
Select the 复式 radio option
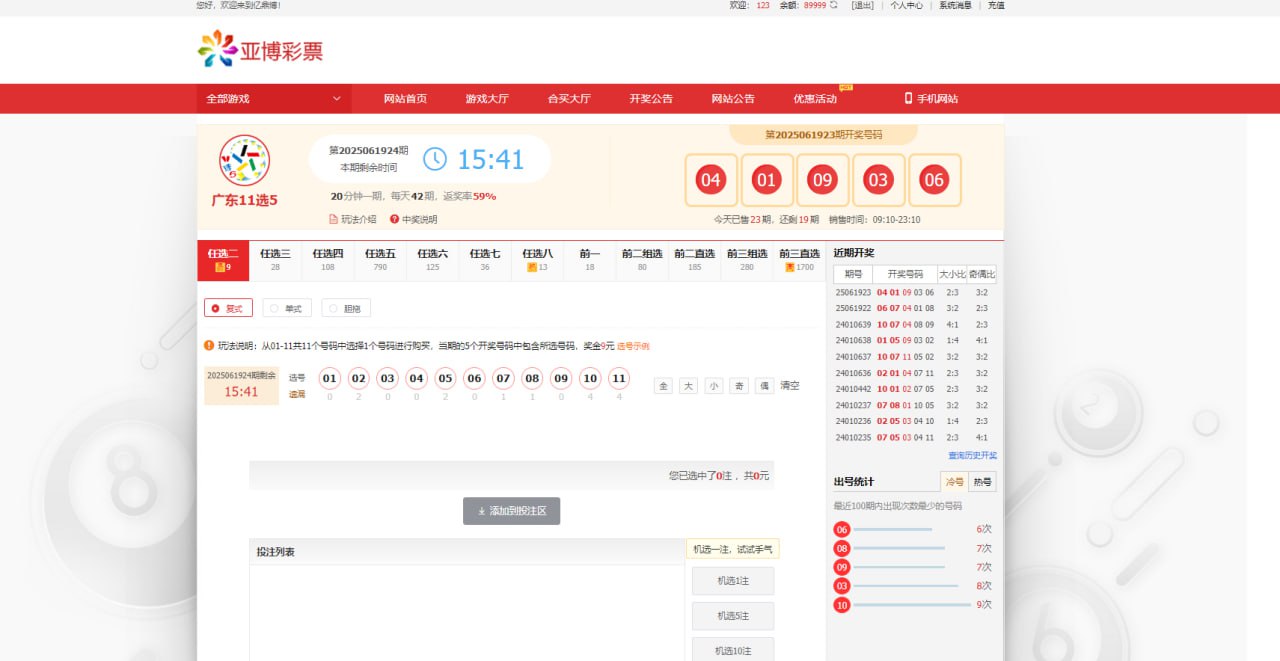[x=216, y=308]
